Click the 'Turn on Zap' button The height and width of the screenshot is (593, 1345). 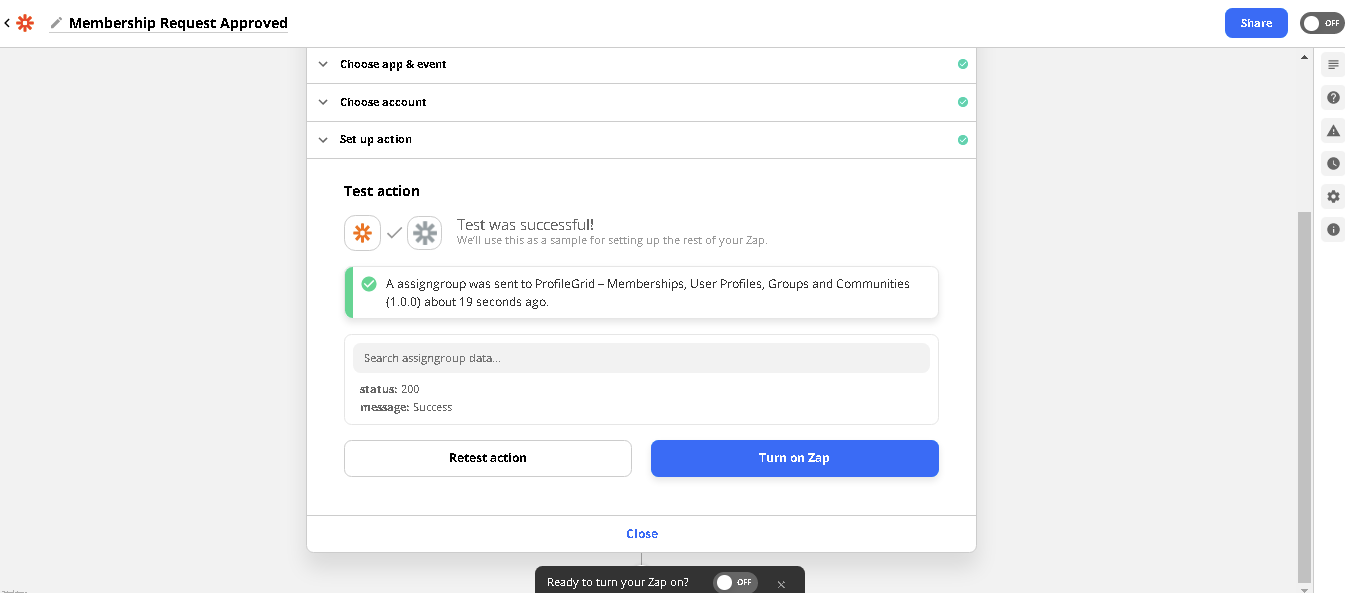pyautogui.click(x=794, y=458)
